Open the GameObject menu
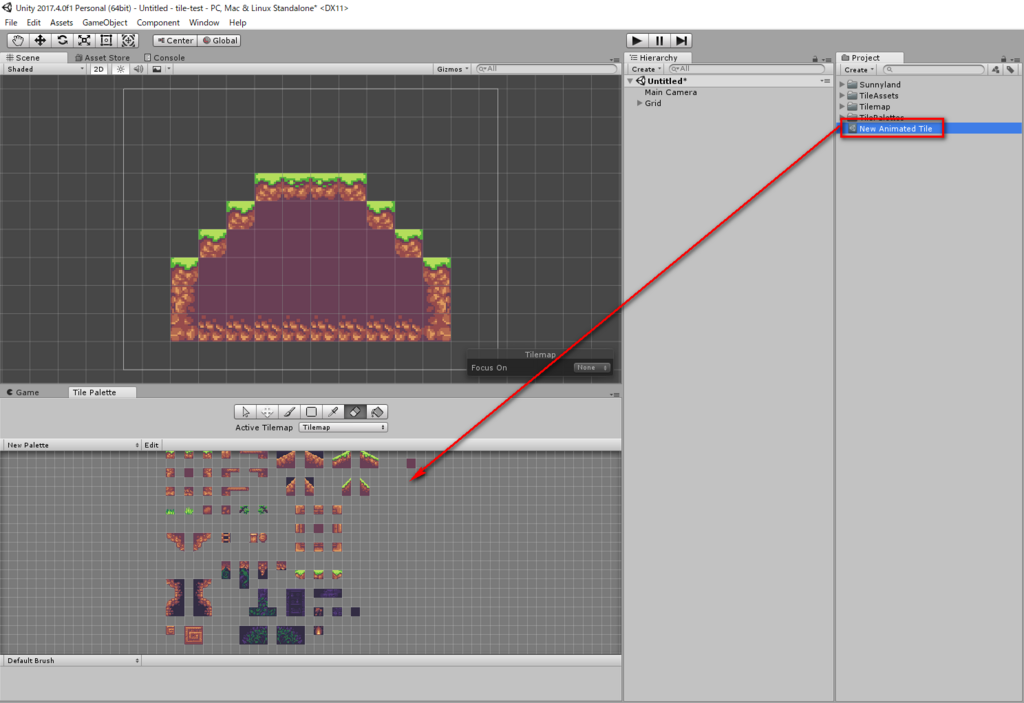The image size is (1024, 703). click(104, 22)
